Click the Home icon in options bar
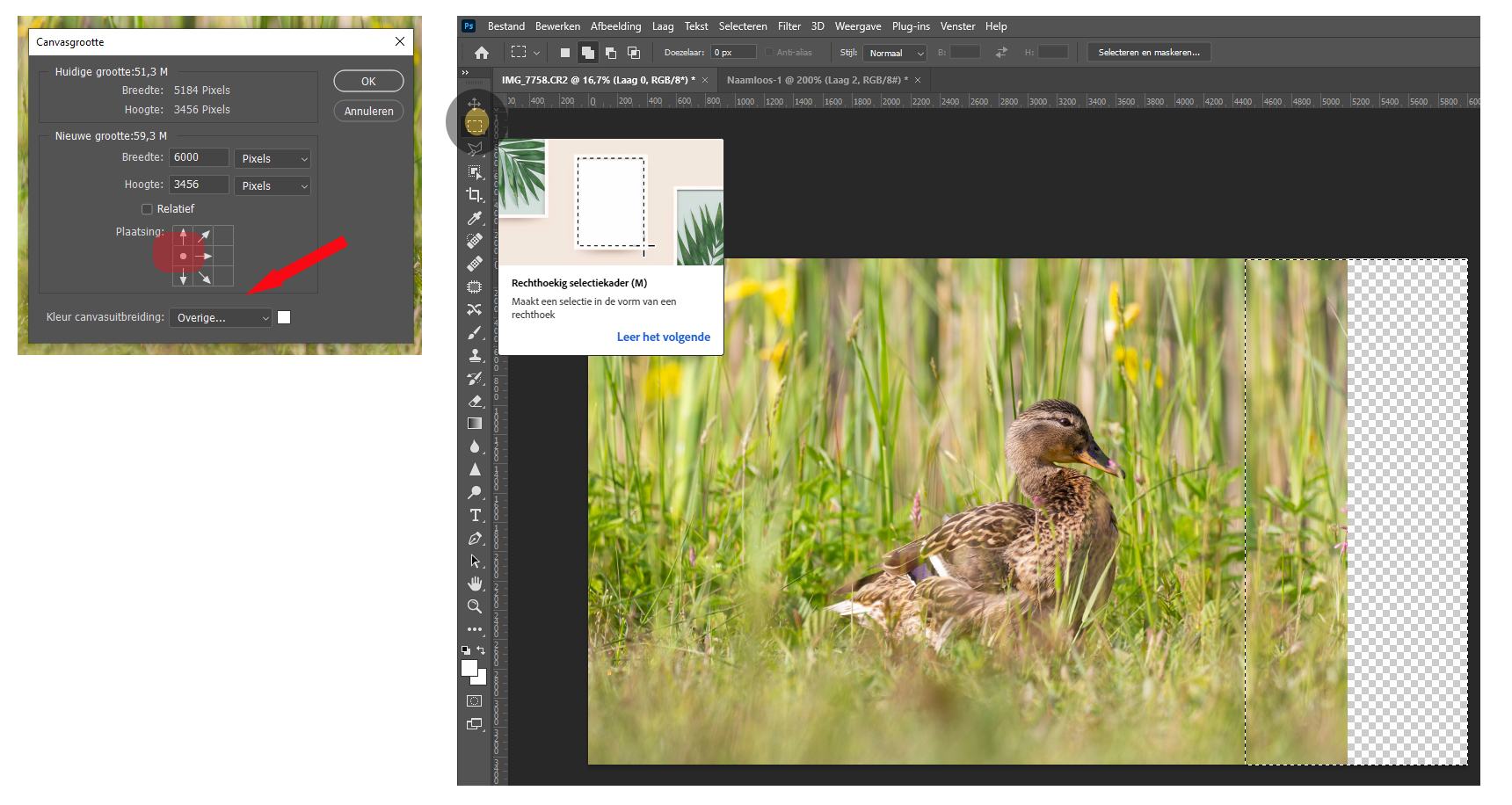The image size is (1512, 805). (x=482, y=53)
